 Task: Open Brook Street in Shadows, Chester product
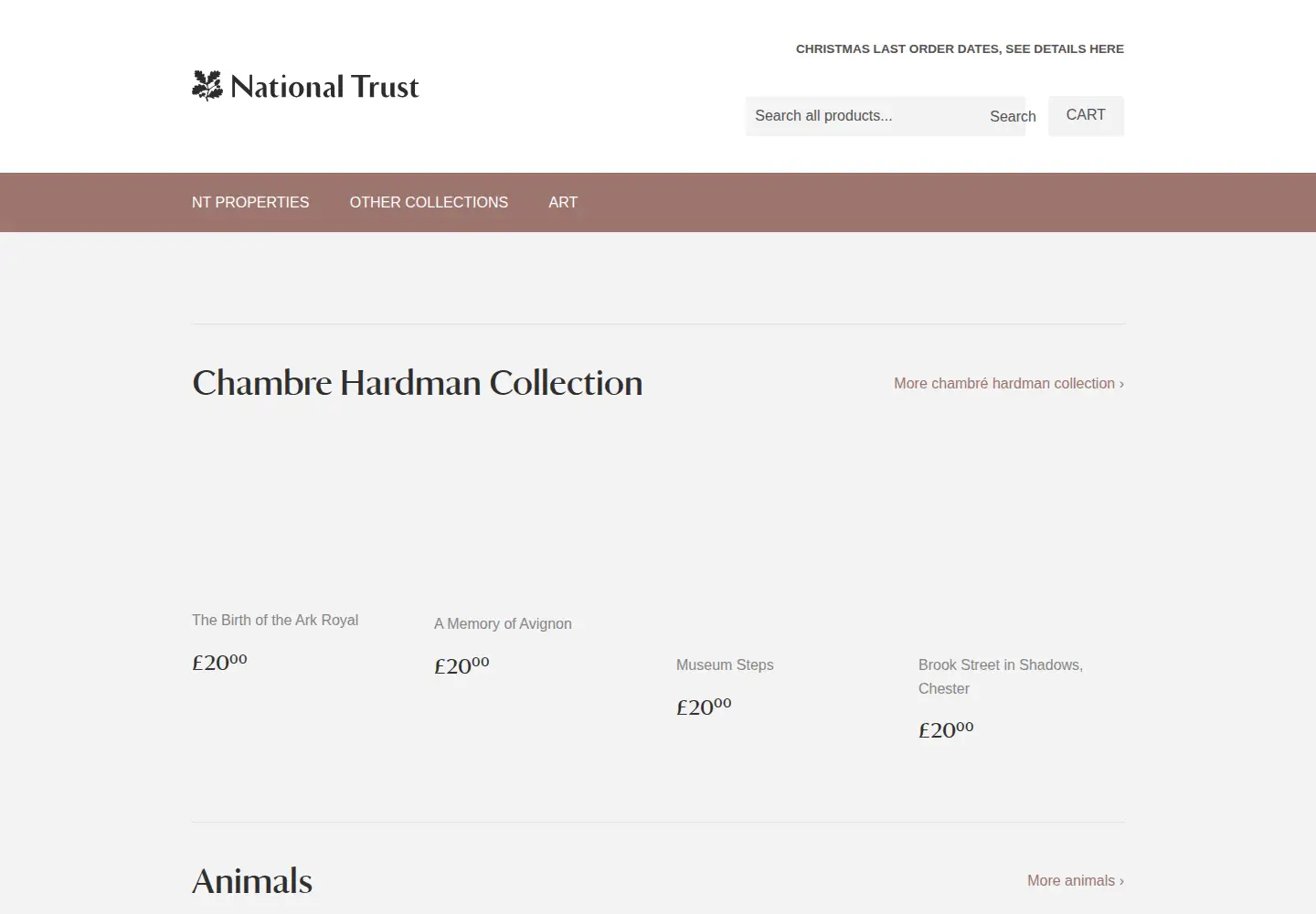coord(1001,676)
